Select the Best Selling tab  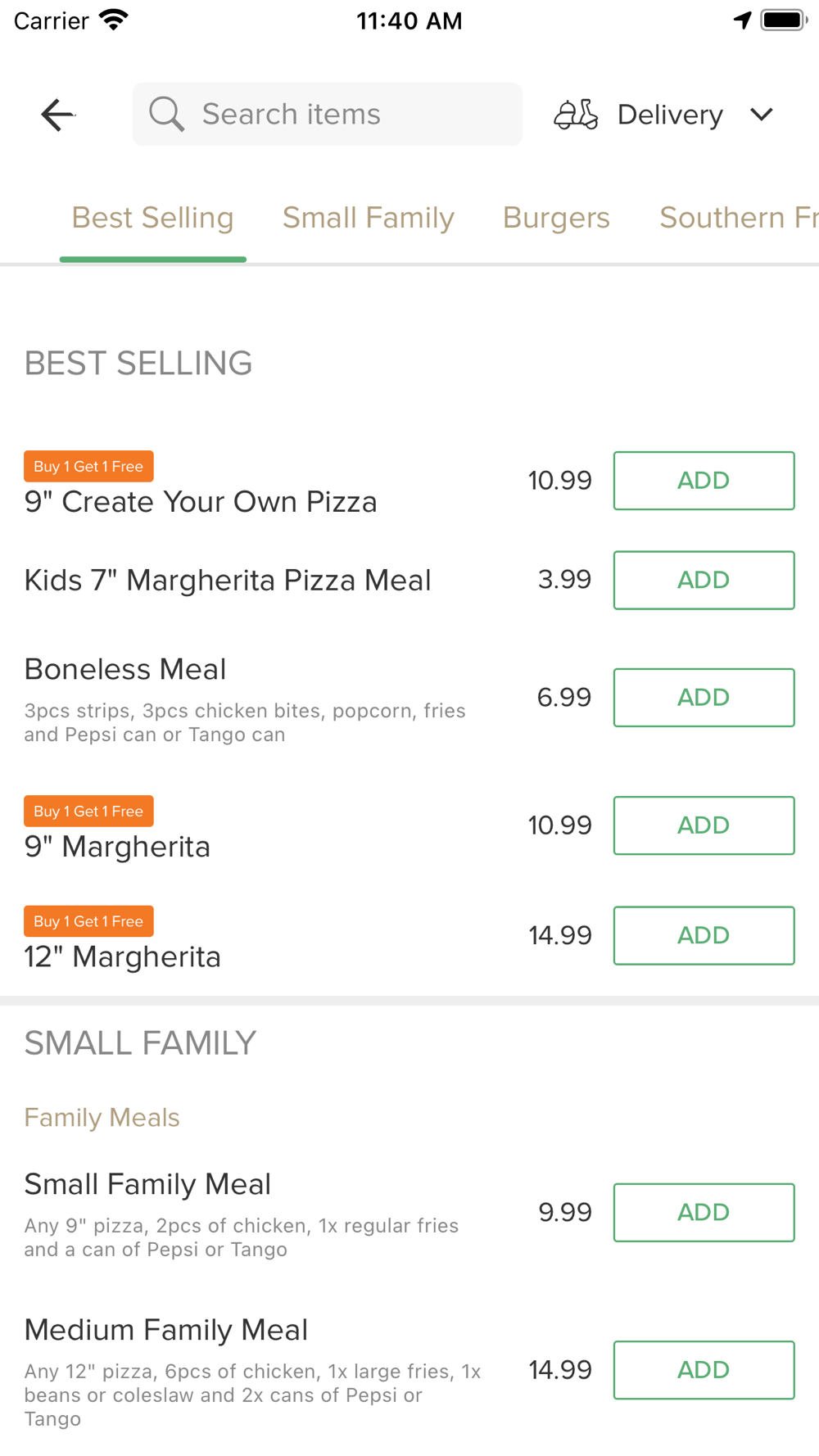pos(153,218)
